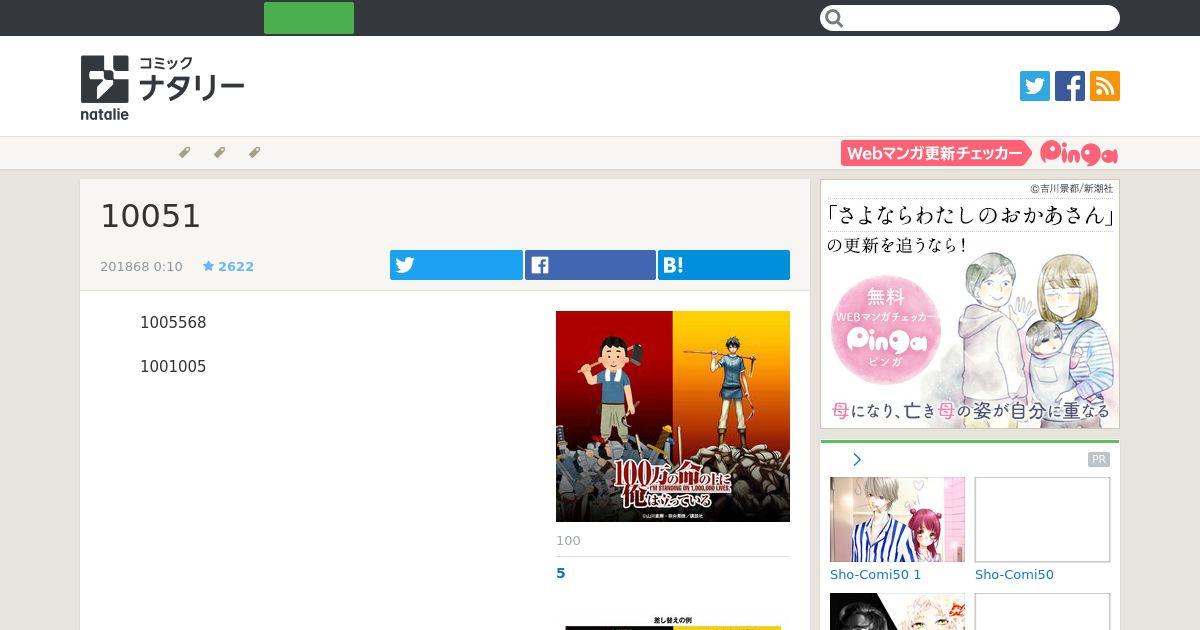Click the '5' link below cover image
This screenshot has height=630, width=1200.
[x=561, y=573]
